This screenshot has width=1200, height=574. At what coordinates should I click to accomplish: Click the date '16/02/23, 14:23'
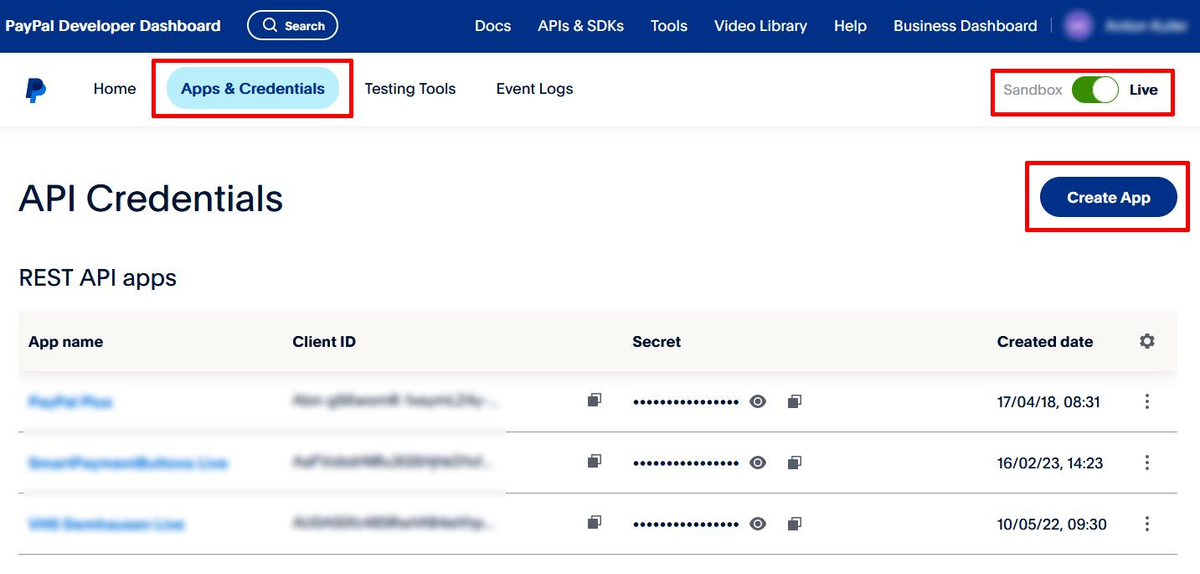click(1050, 463)
